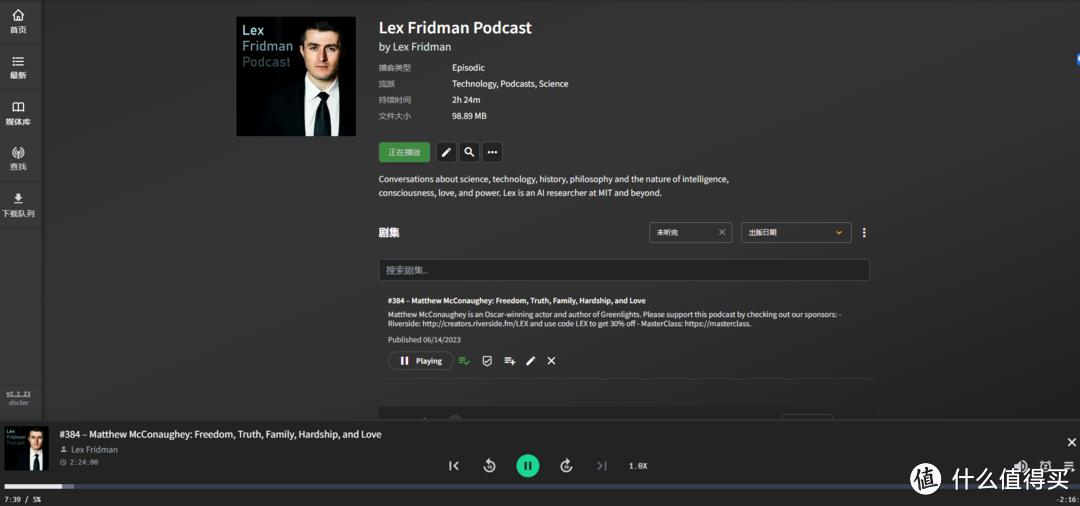Clear the 未听完 filter with its X
Viewport: 1080px width, 506px height.
[722, 233]
